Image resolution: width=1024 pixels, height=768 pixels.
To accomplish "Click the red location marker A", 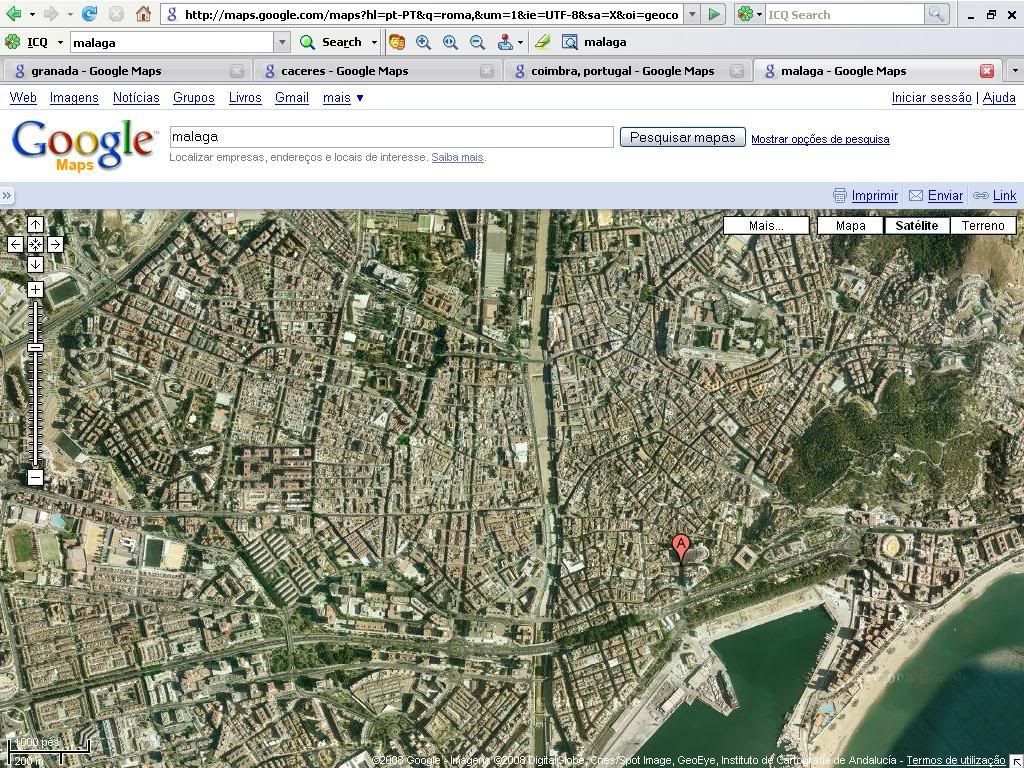I will point(681,547).
